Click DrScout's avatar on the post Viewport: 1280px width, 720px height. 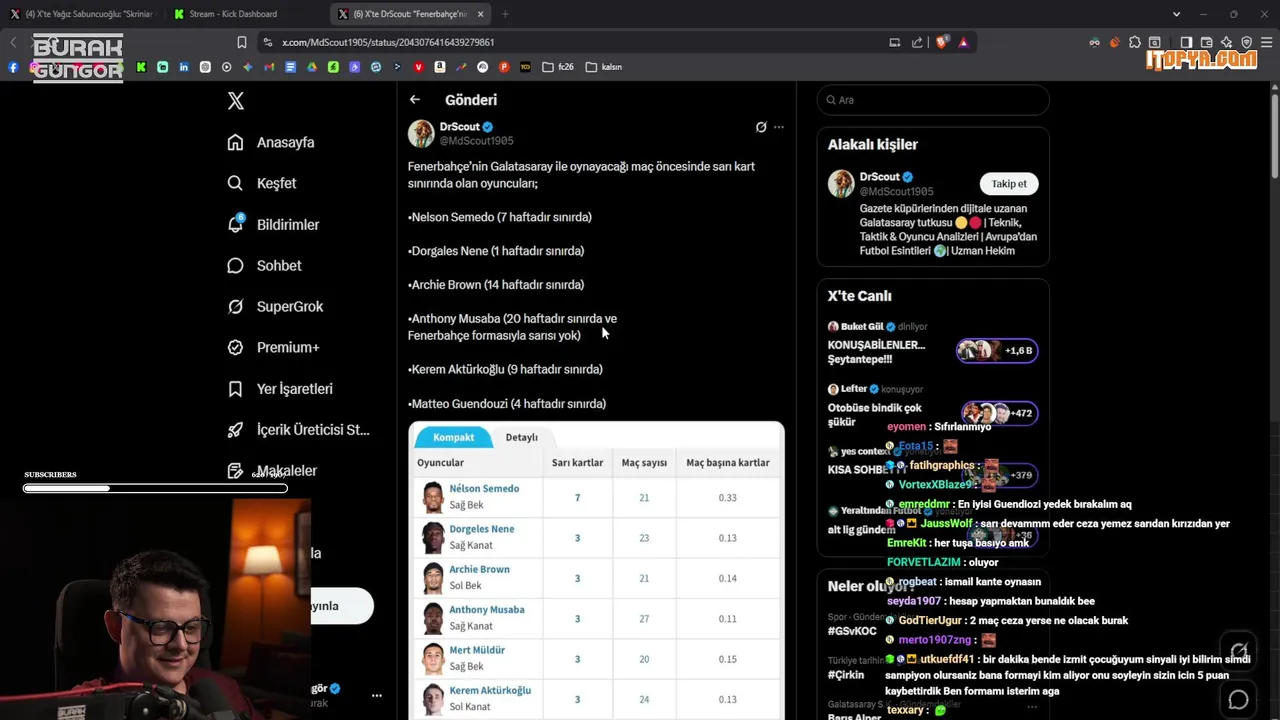421,133
